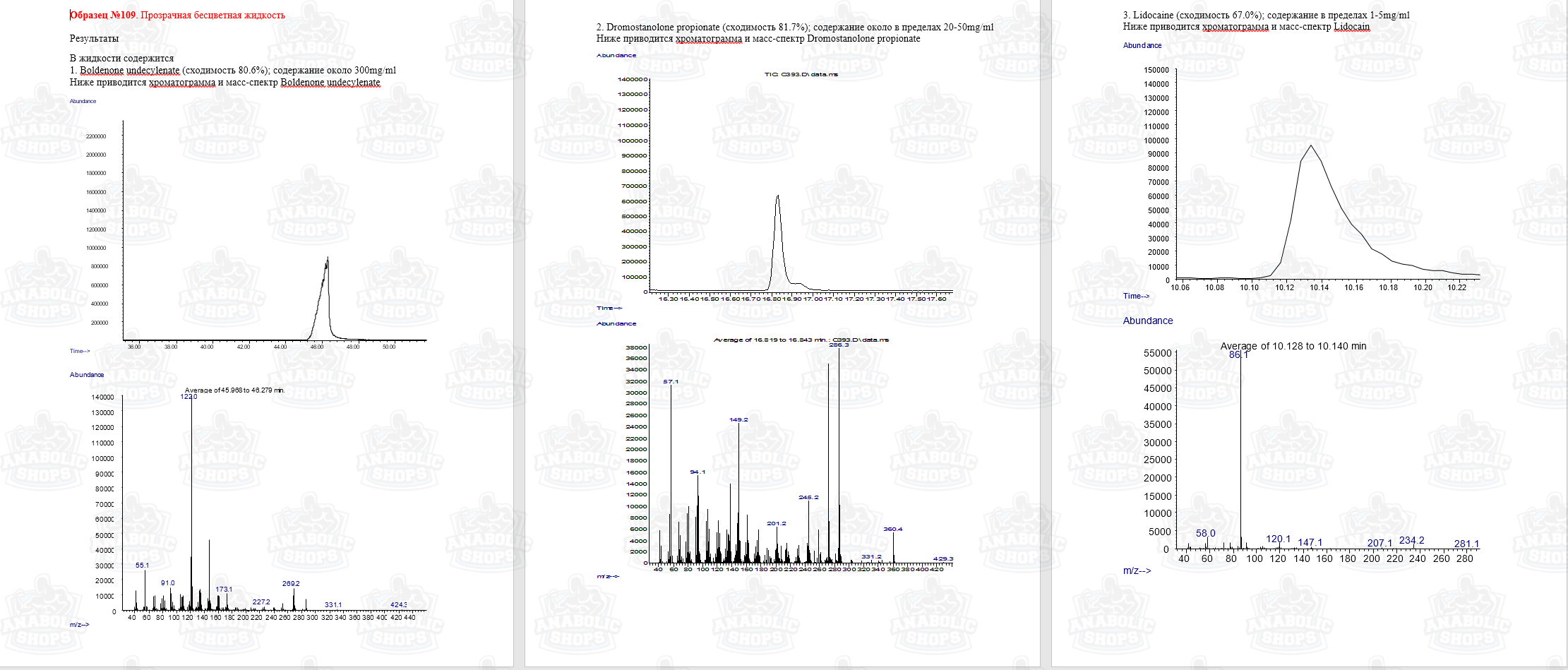This screenshot has width=1568, height=670.
Task: Click "Average of 10.128 to 10.140 min" title
Action: tap(1293, 346)
